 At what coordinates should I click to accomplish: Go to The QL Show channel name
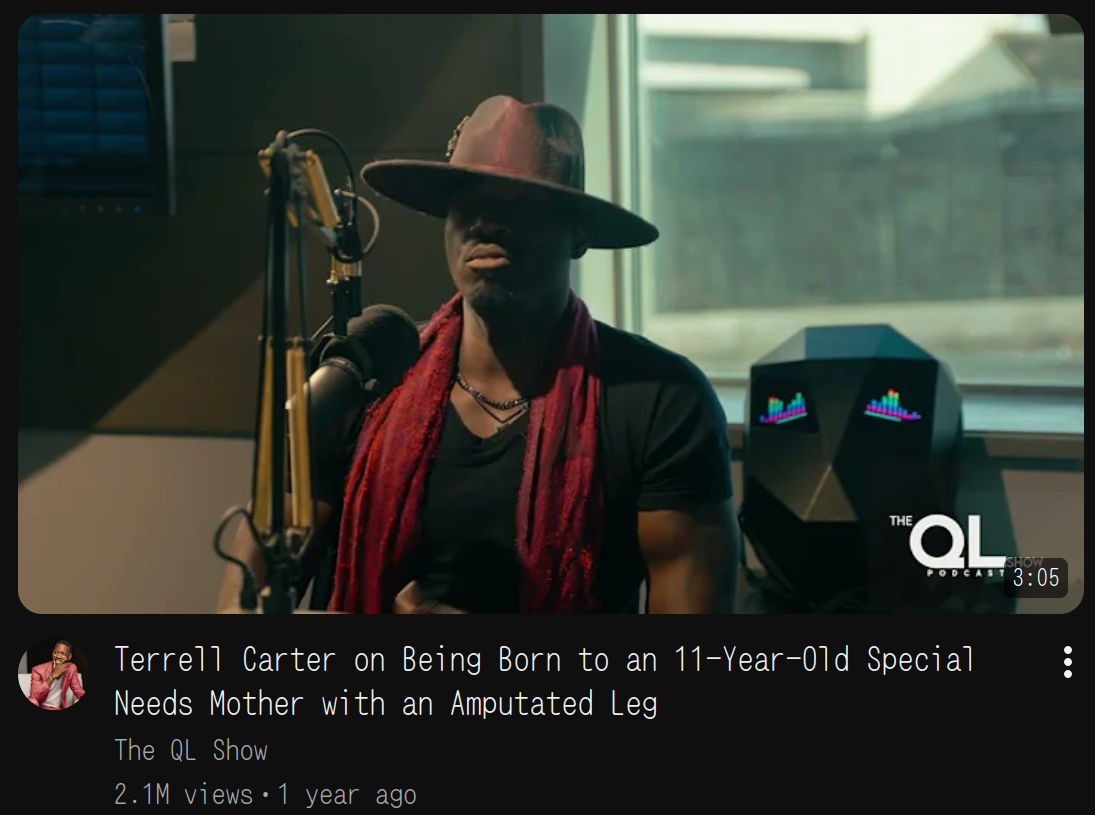191,751
